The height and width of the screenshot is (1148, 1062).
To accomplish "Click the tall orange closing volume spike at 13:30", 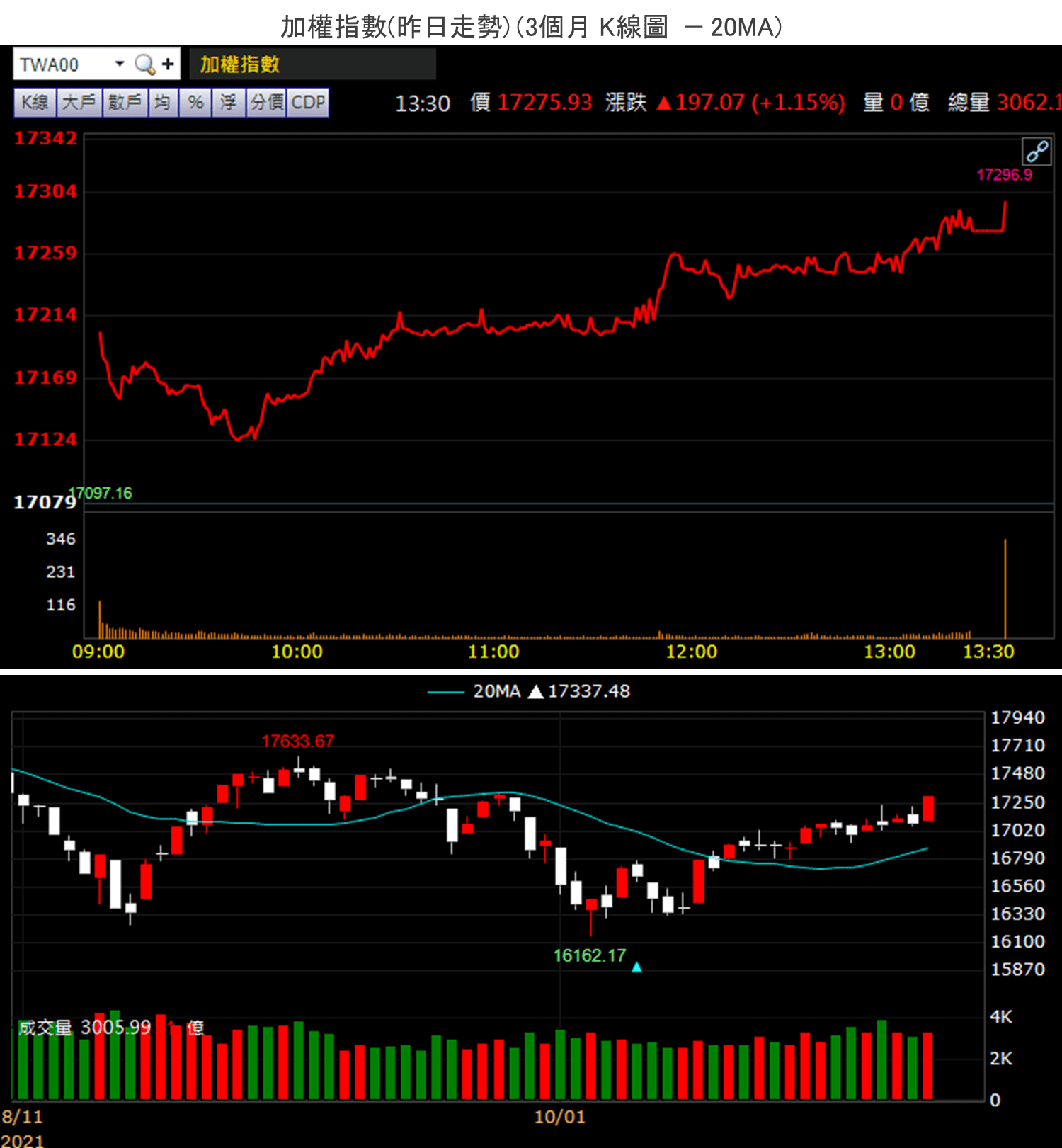I will pyautogui.click(x=1005, y=589).
